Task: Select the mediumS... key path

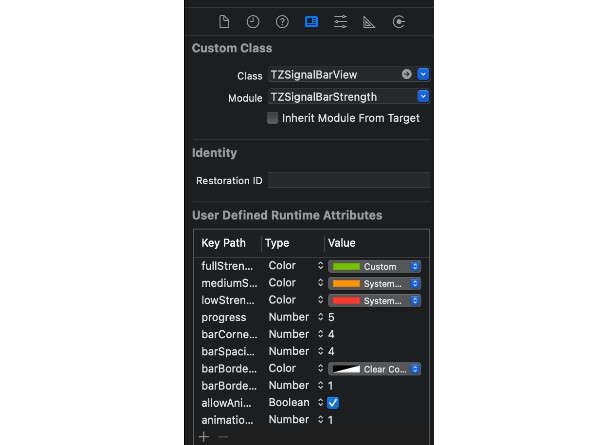Action: [229, 283]
